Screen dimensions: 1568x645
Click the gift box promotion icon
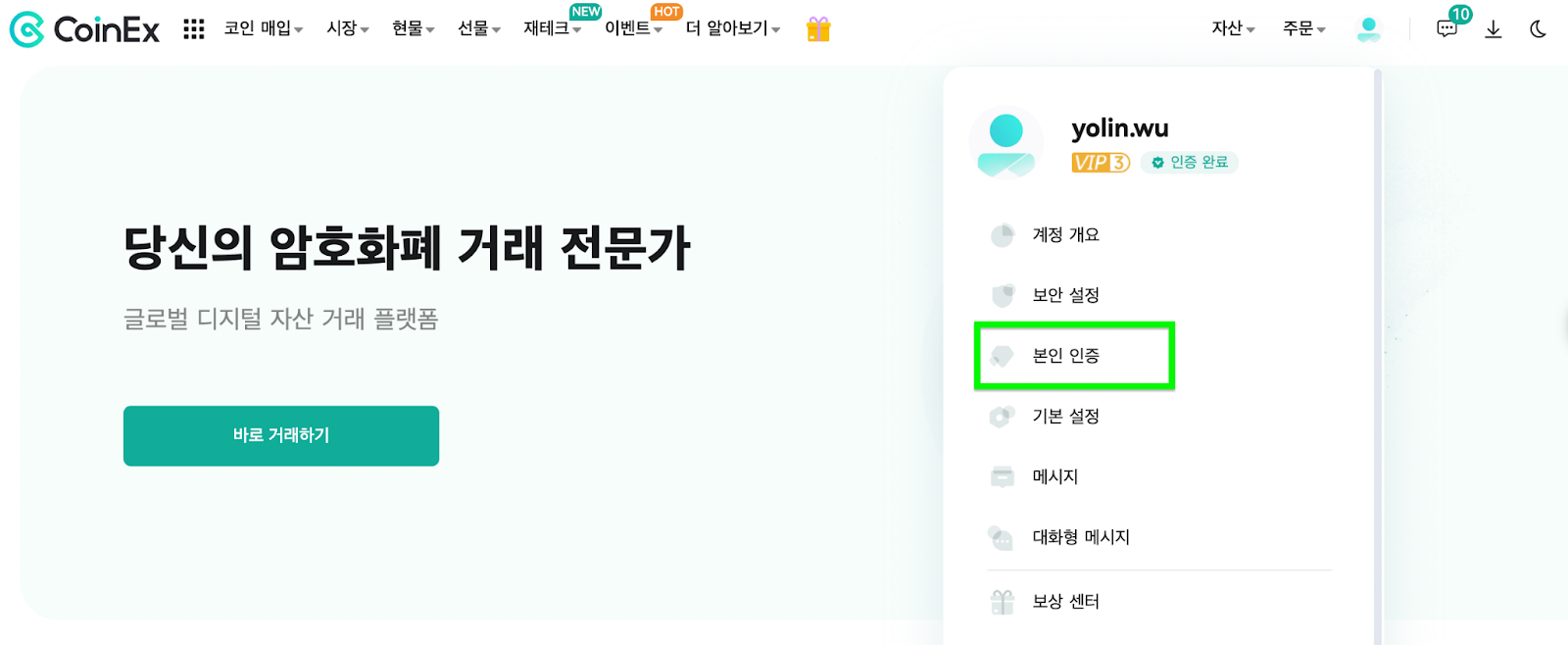point(819,29)
